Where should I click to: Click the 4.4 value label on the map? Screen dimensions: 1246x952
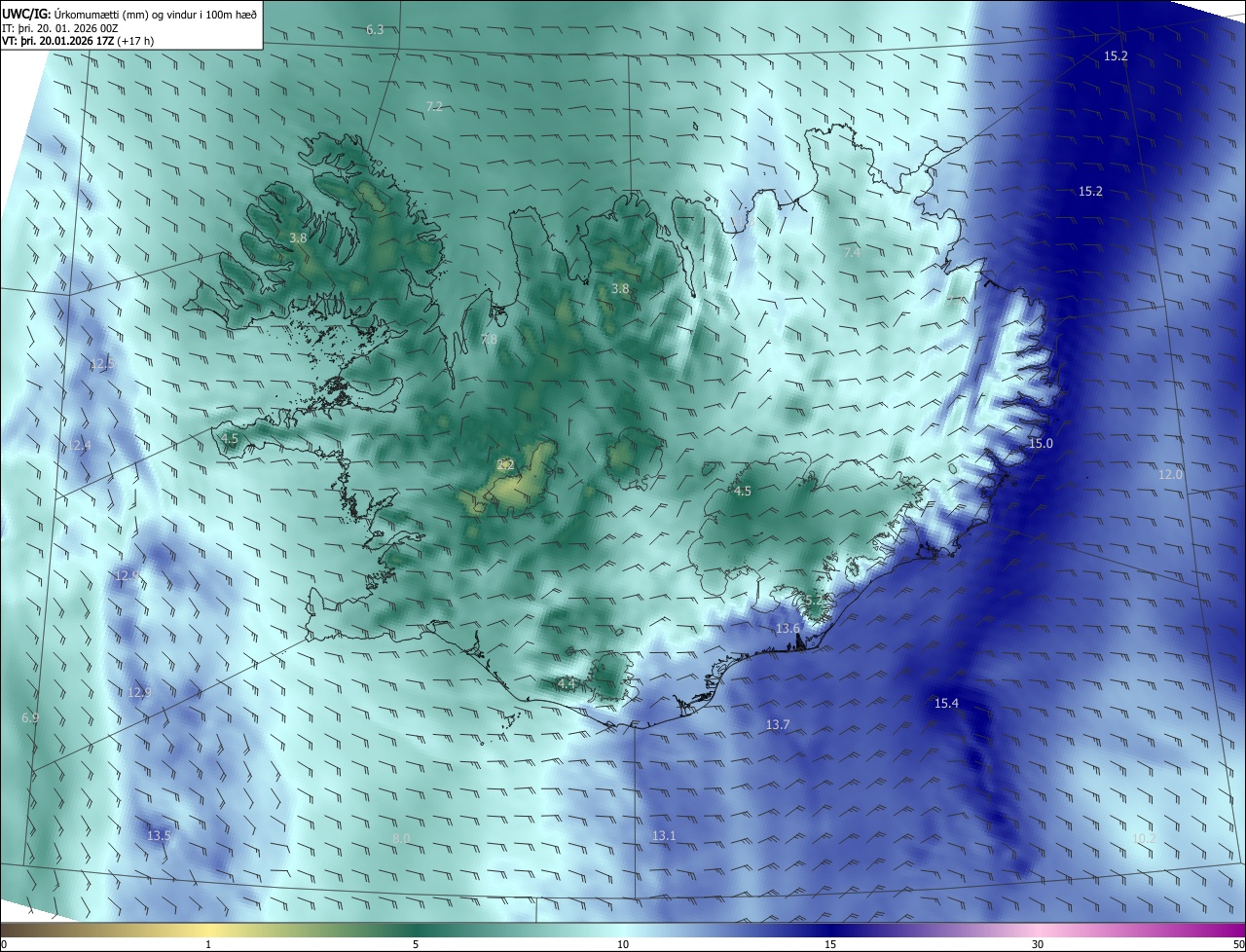click(567, 684)
